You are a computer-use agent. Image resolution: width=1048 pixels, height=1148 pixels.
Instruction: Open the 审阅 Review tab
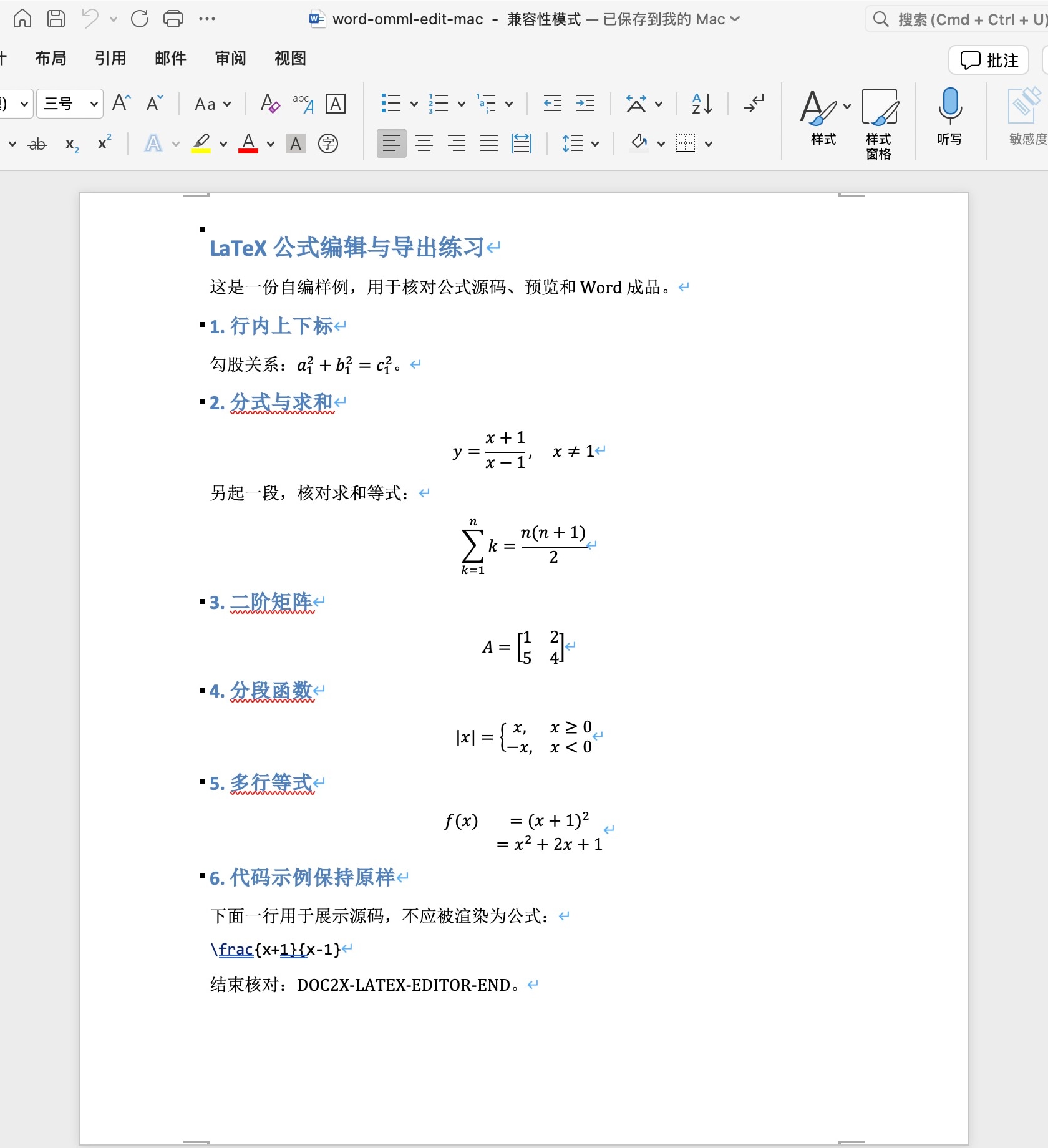coord(230,58)
